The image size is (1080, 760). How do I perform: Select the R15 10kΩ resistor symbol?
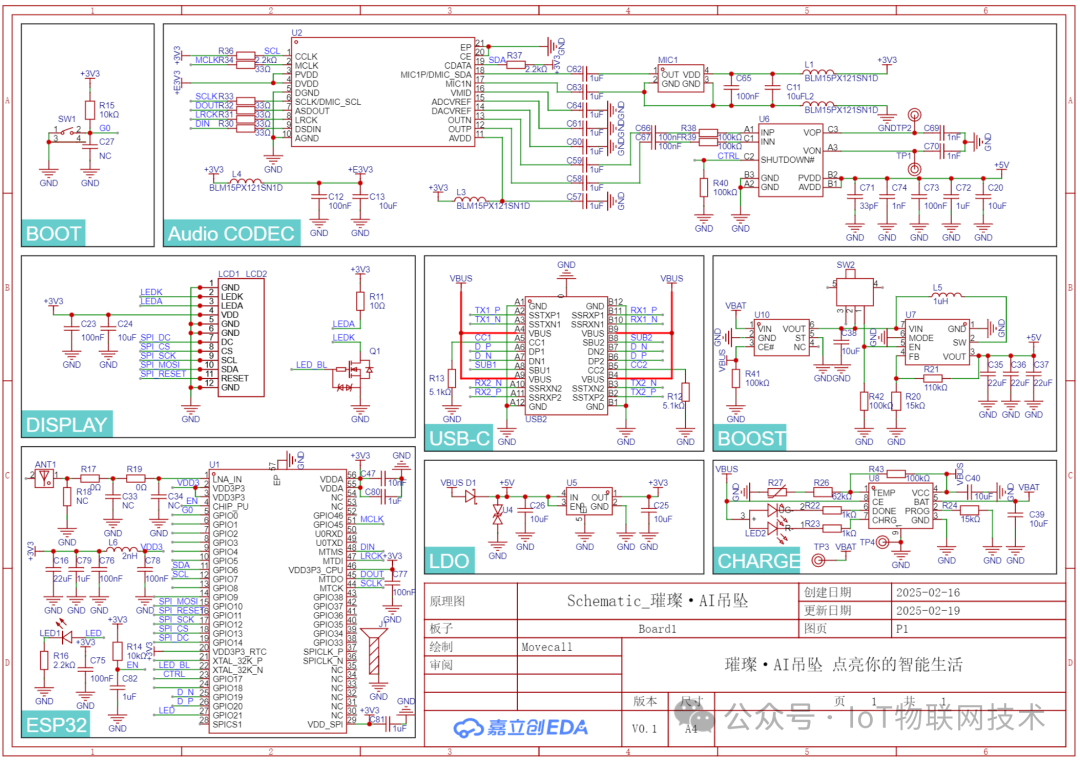(90, 110)
